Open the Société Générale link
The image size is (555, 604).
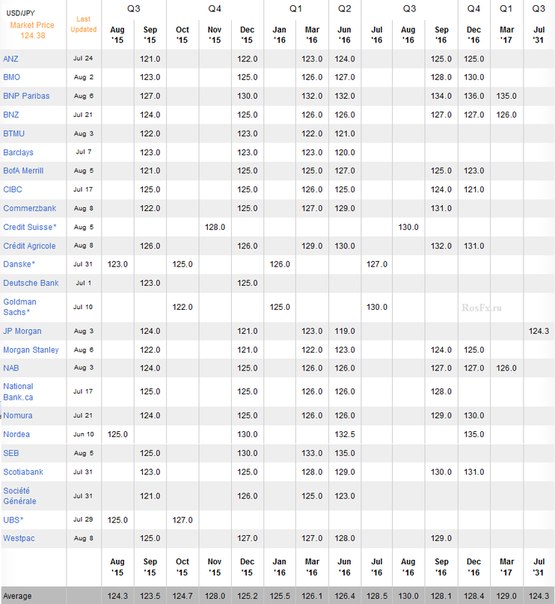[x=20, y=496]
